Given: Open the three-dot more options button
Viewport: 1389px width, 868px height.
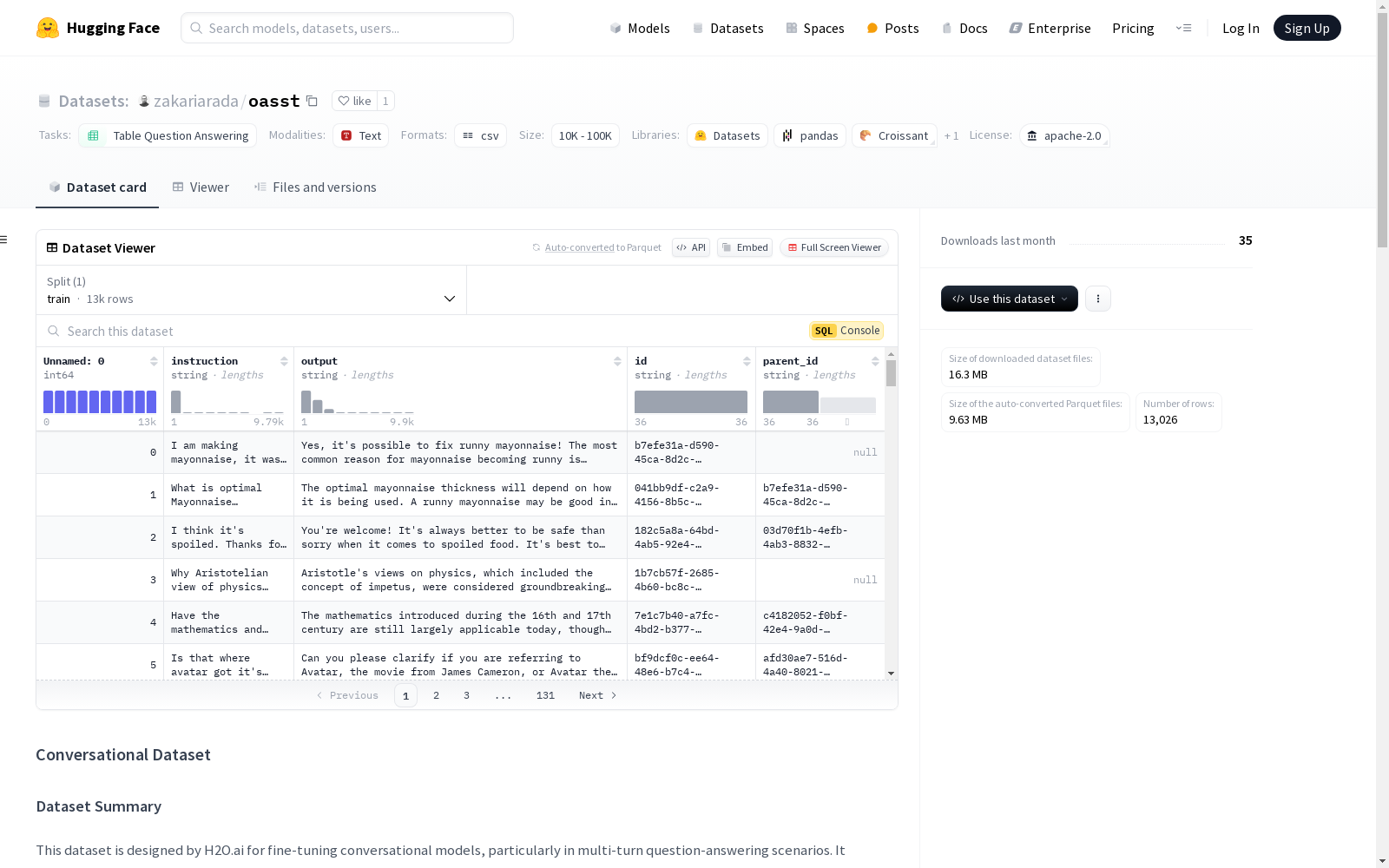Looking at the screenshot, I should tap(1098, 299).
